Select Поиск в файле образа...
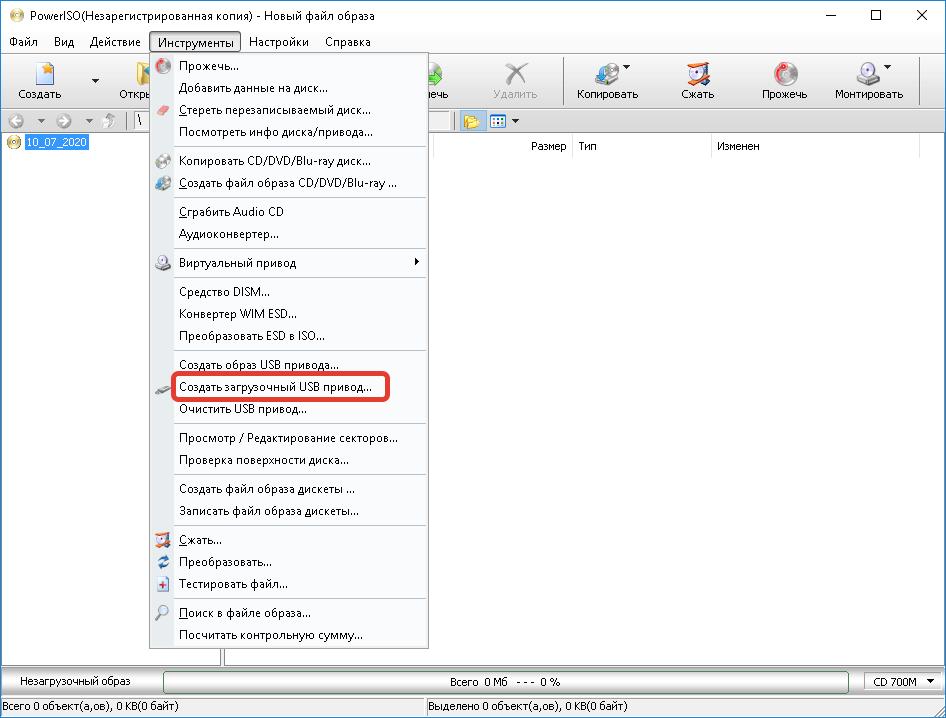Screen dimensions: 946x718 (x=289, y=613)
